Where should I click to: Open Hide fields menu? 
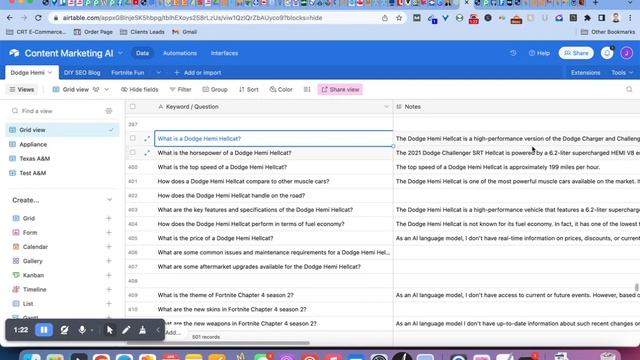pos(140,89)
